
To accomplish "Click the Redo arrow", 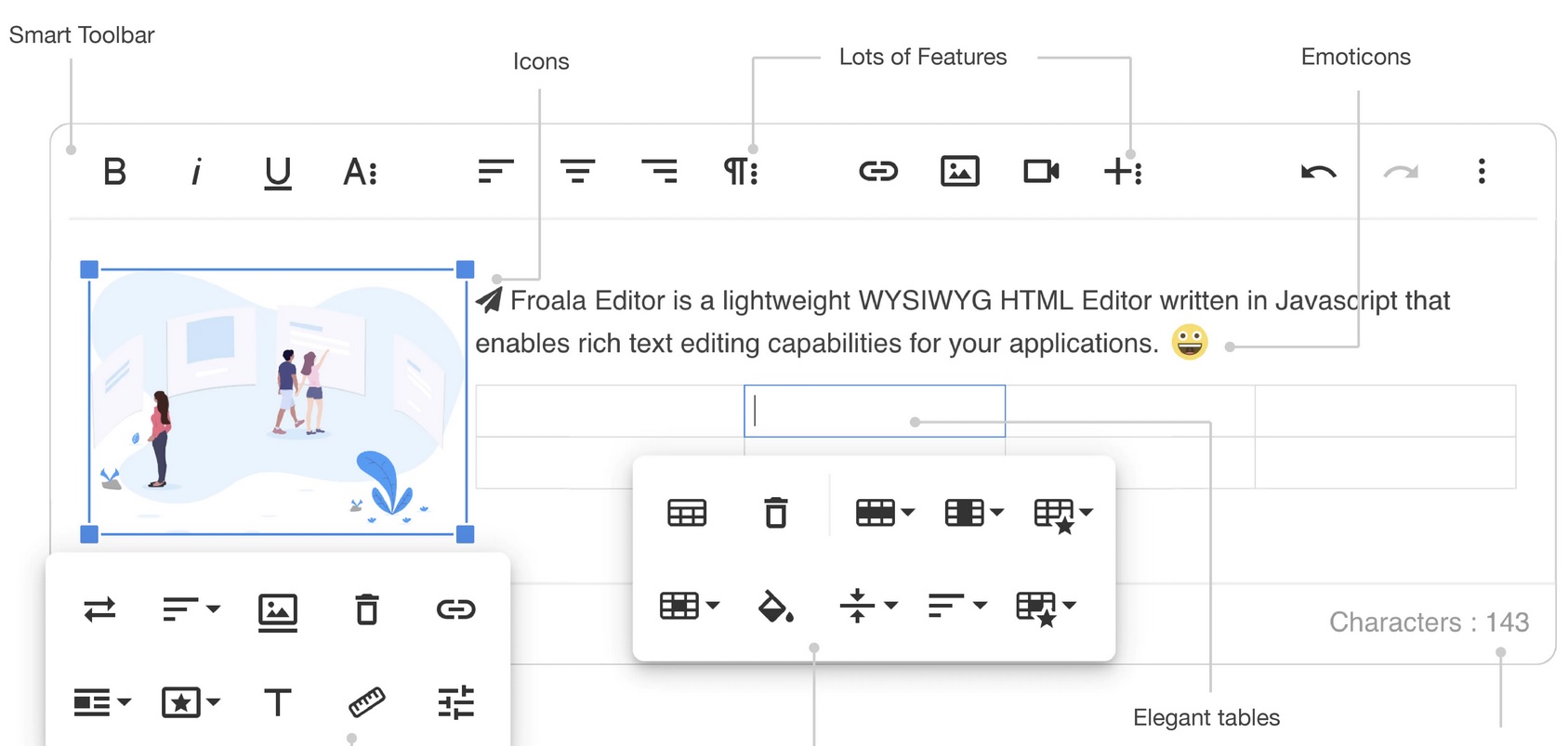I will coord(1401,172).
